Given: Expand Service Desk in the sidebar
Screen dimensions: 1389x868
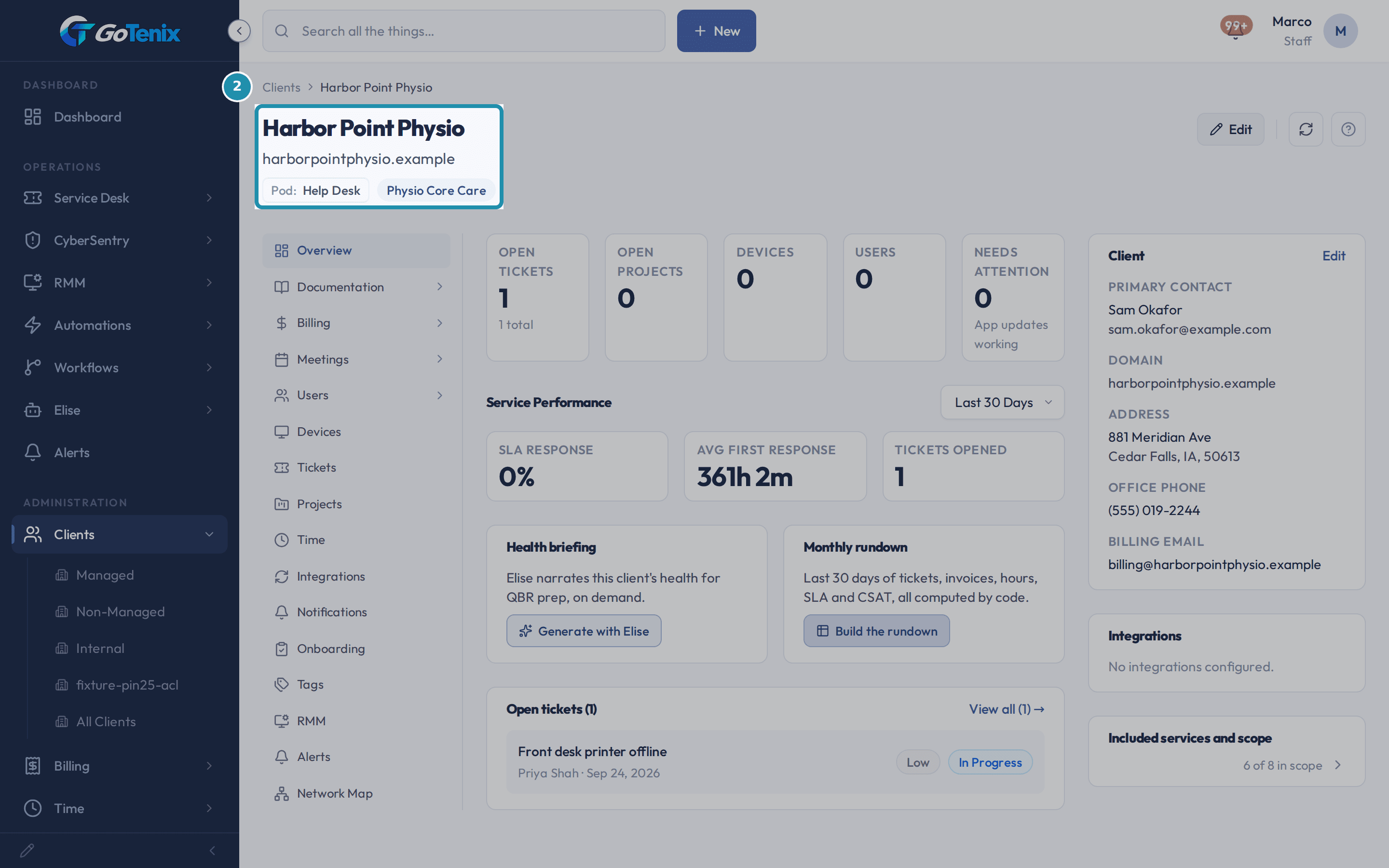Looking at the screenshot, I should pos(120,198).
